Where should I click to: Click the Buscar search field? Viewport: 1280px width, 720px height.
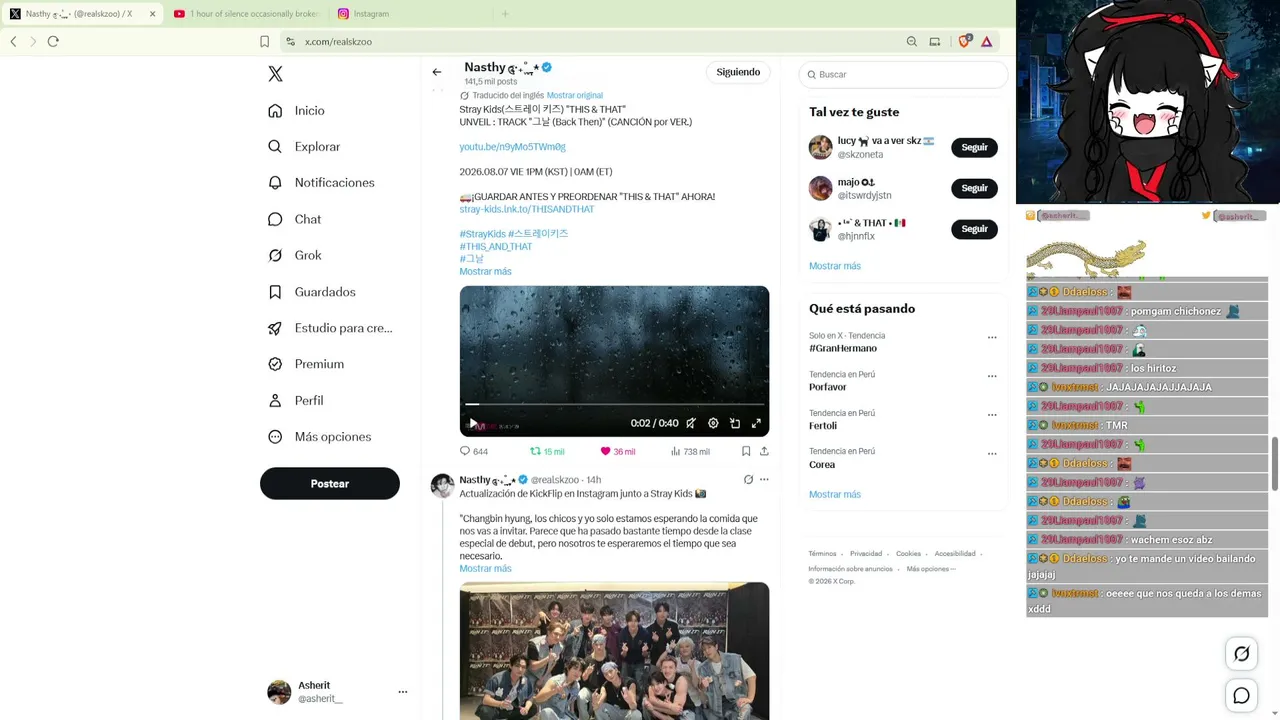point(903,74)
